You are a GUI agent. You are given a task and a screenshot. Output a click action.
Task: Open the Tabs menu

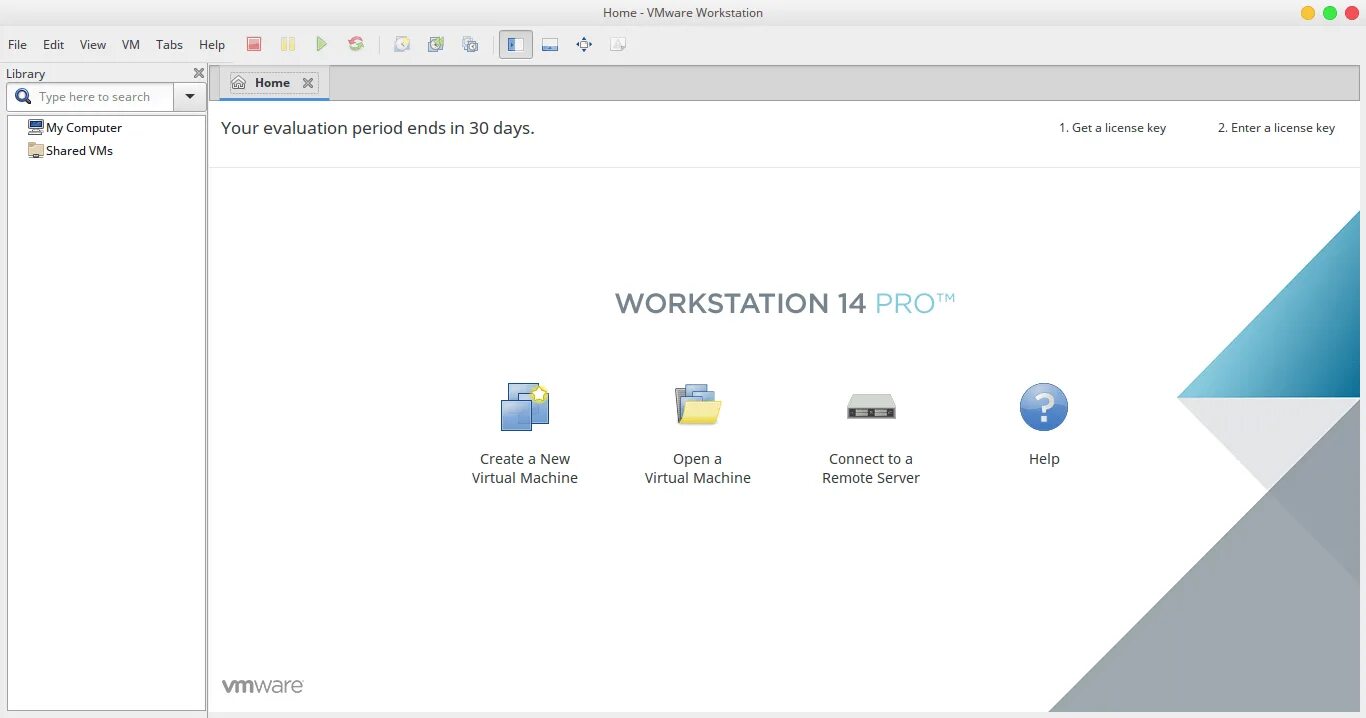(x=170, y=44)
